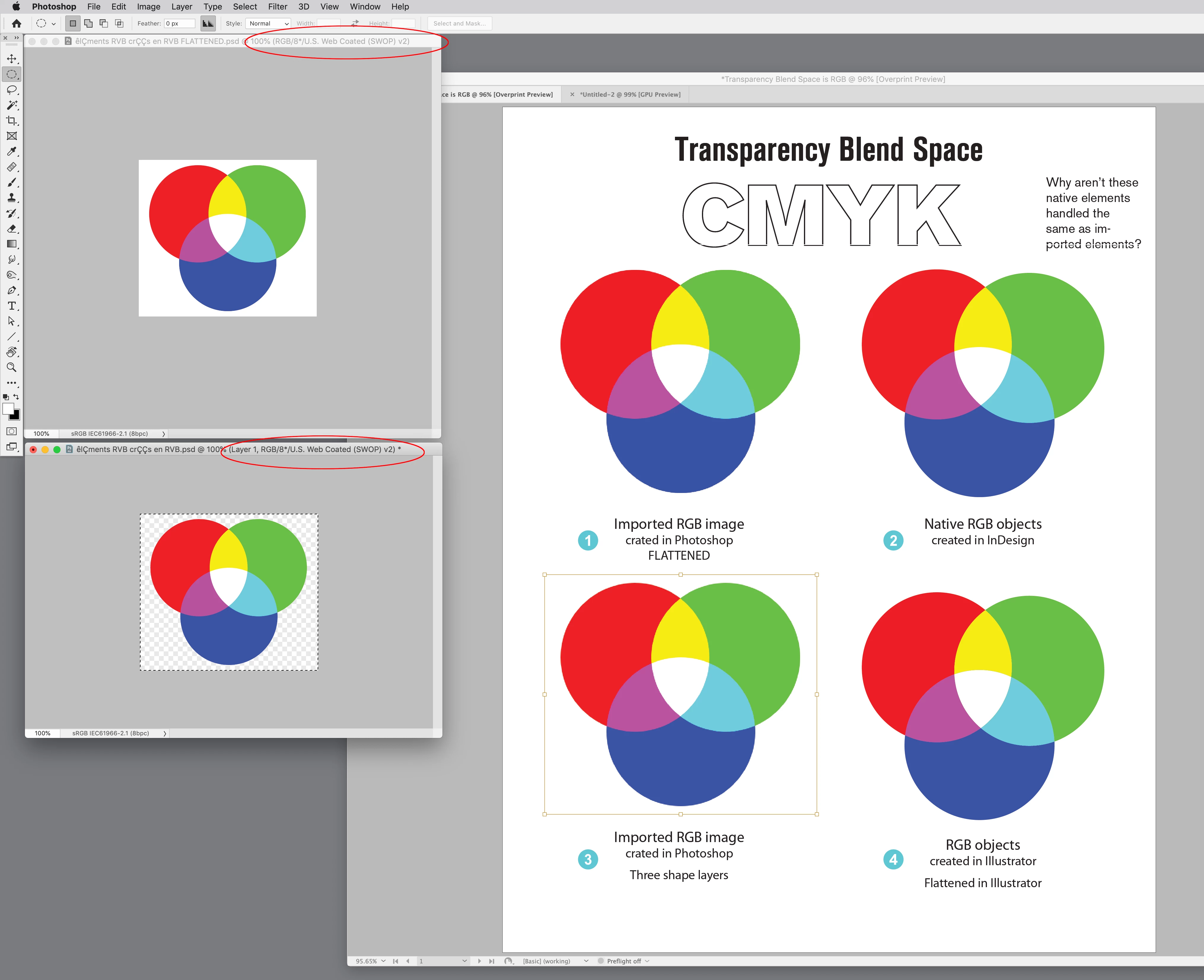Click the Home icon in options bar
This screenshot has height=980, width=1204.
[16, 24]
